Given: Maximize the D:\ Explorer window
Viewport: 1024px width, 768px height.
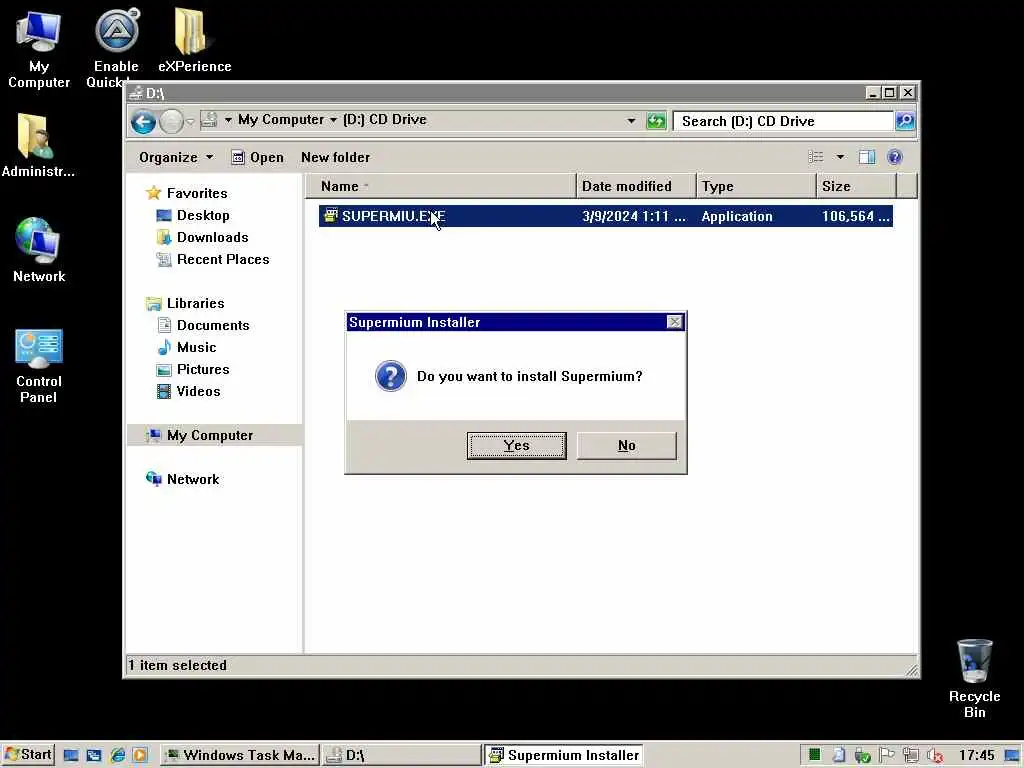Looking at the screenshot, I should (889, 93).
